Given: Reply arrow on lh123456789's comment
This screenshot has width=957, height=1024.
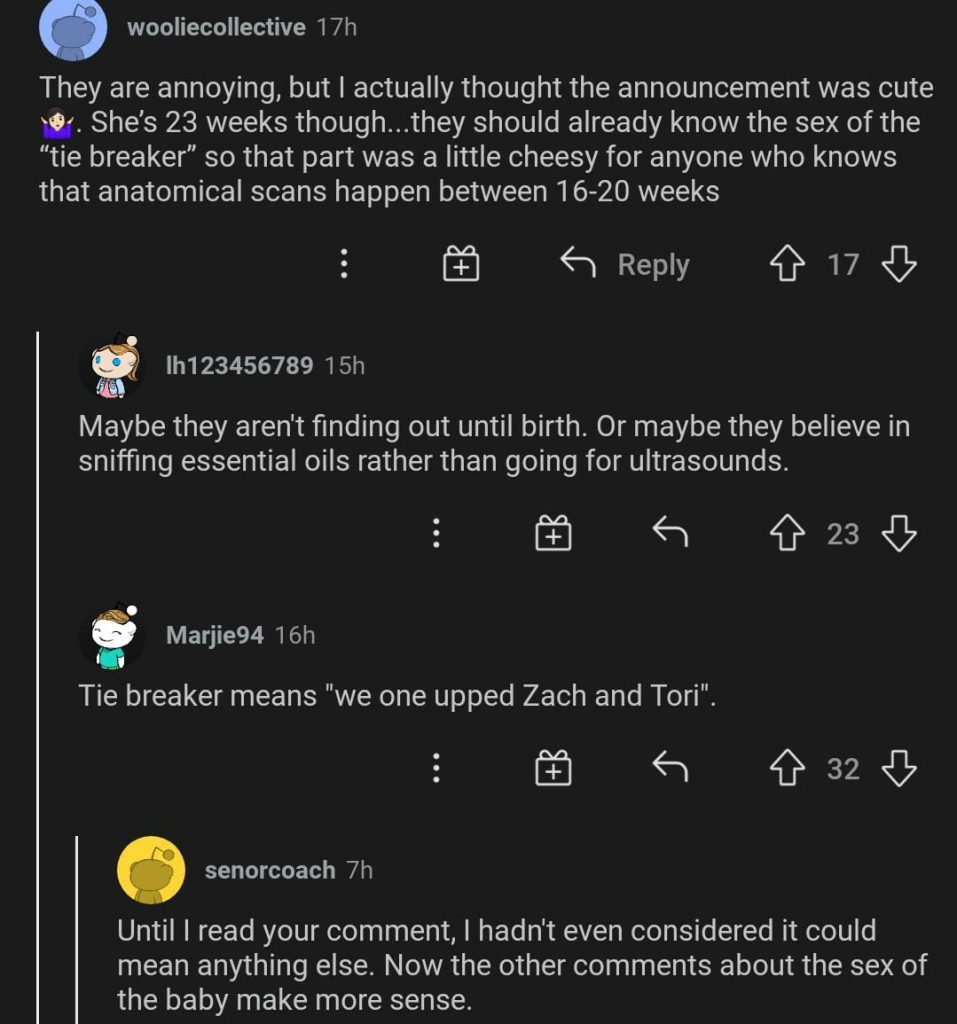Looking at the screenshot, I should coord(670,534).
